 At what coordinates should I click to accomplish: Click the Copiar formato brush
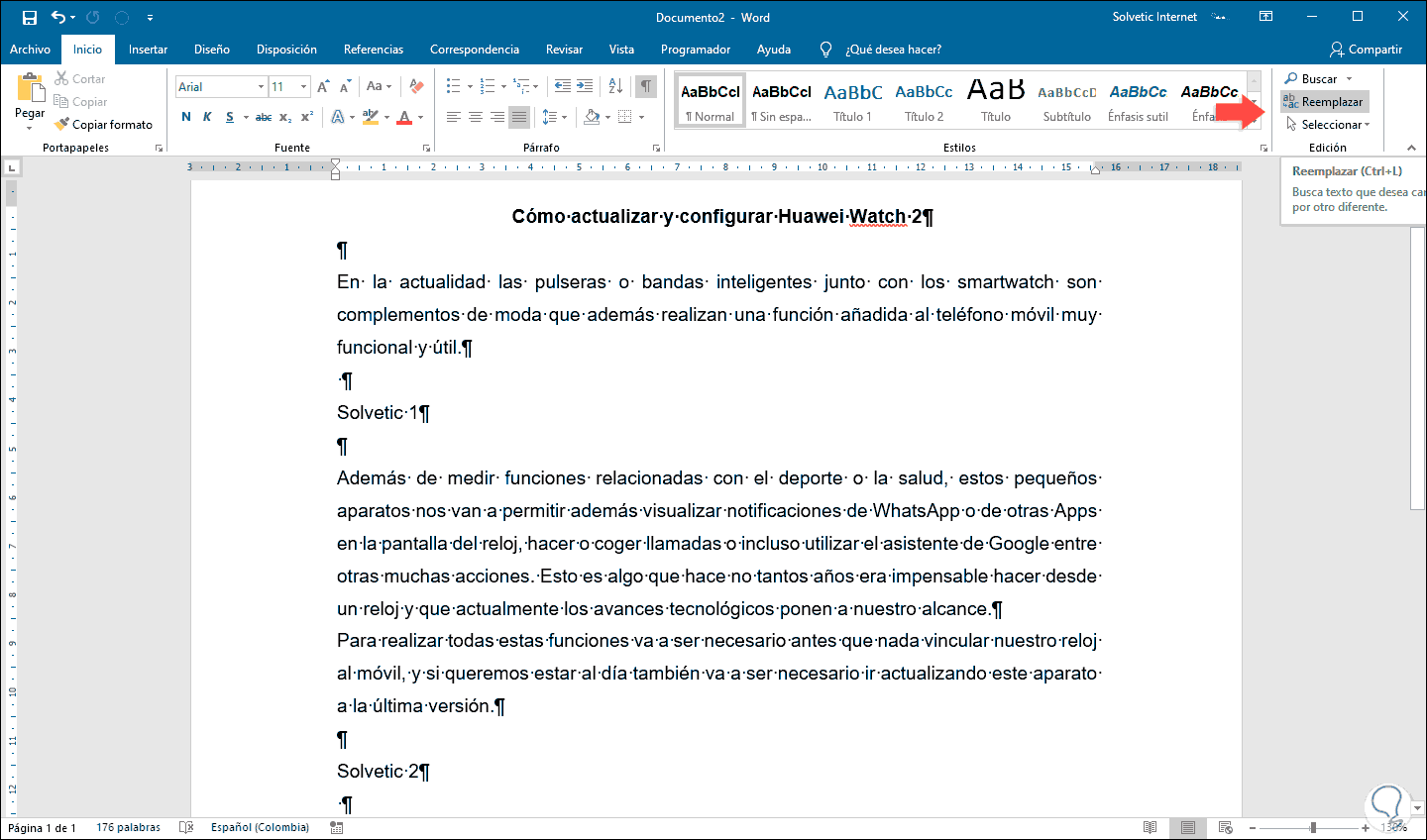click(x=104, y=125)
